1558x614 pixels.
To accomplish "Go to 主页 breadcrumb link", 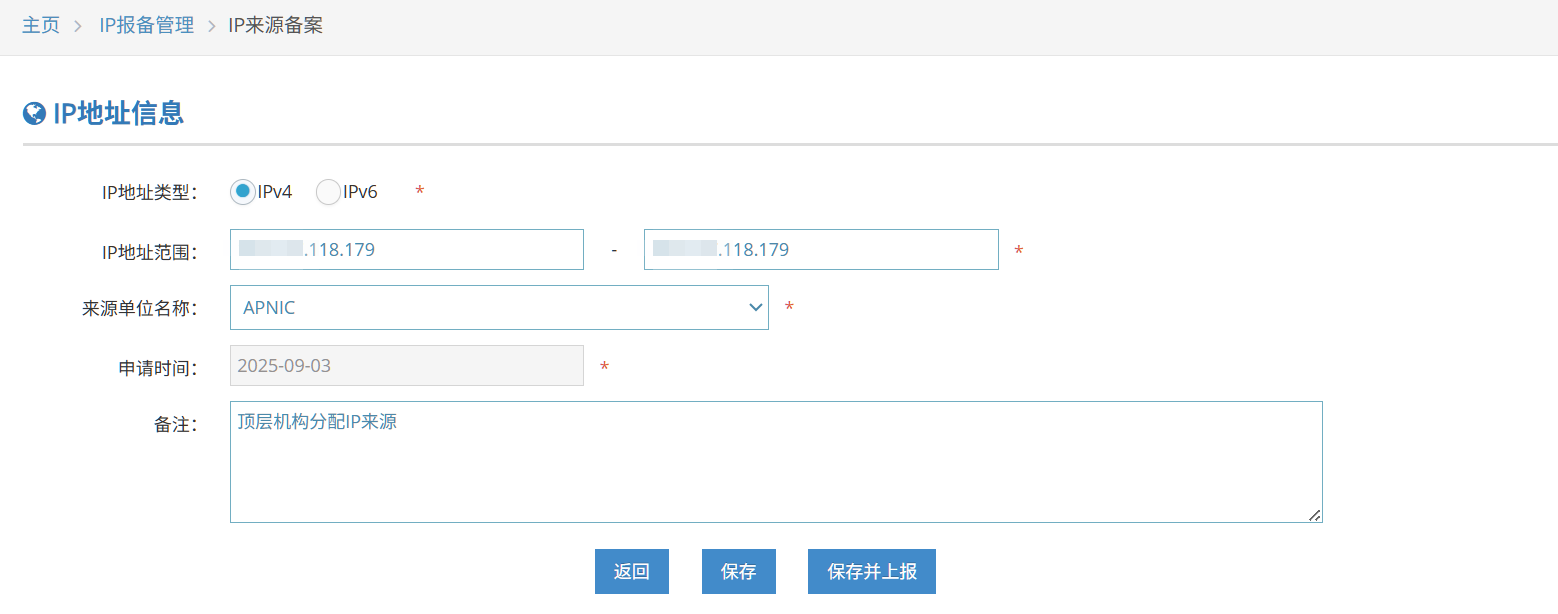I will click(x=41, y=26).
